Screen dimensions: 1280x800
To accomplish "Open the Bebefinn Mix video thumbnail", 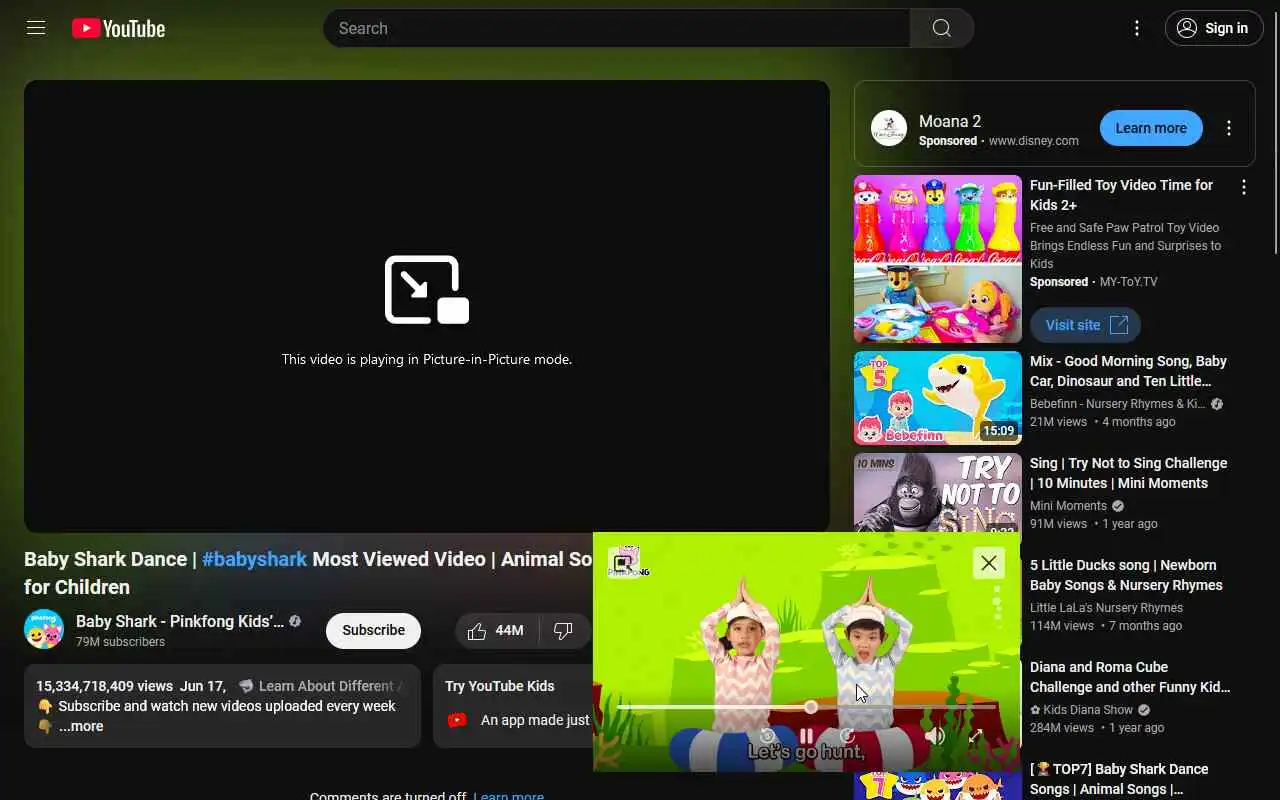I will [938, 398].
